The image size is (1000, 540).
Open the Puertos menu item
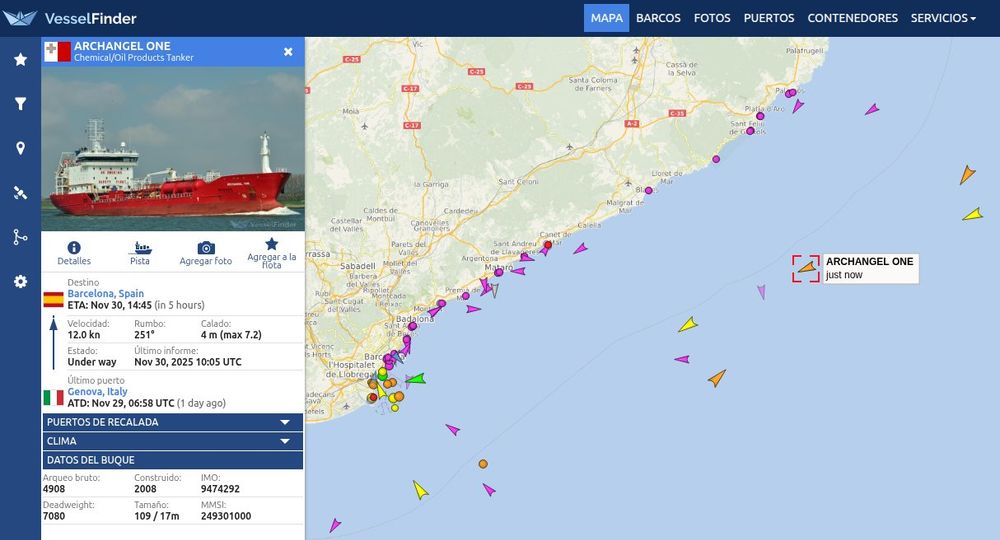768,18
